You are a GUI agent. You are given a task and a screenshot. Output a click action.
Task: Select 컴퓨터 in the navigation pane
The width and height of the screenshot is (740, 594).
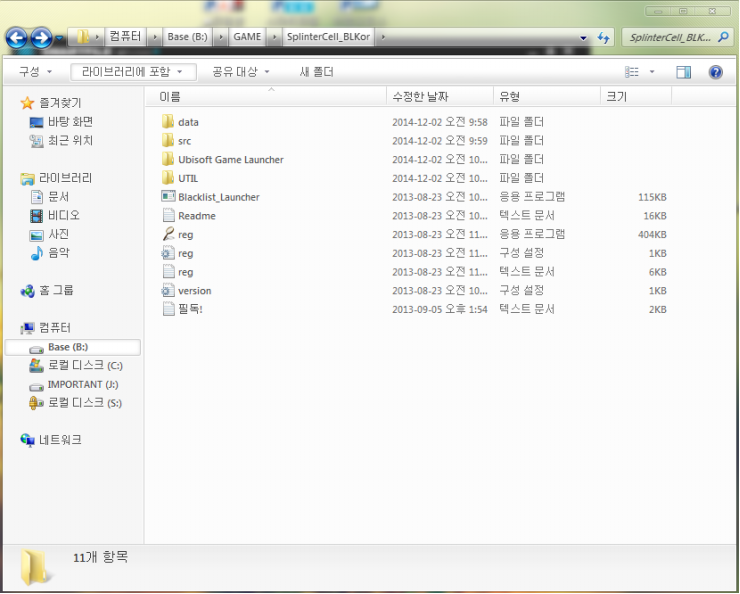(46, 327)
